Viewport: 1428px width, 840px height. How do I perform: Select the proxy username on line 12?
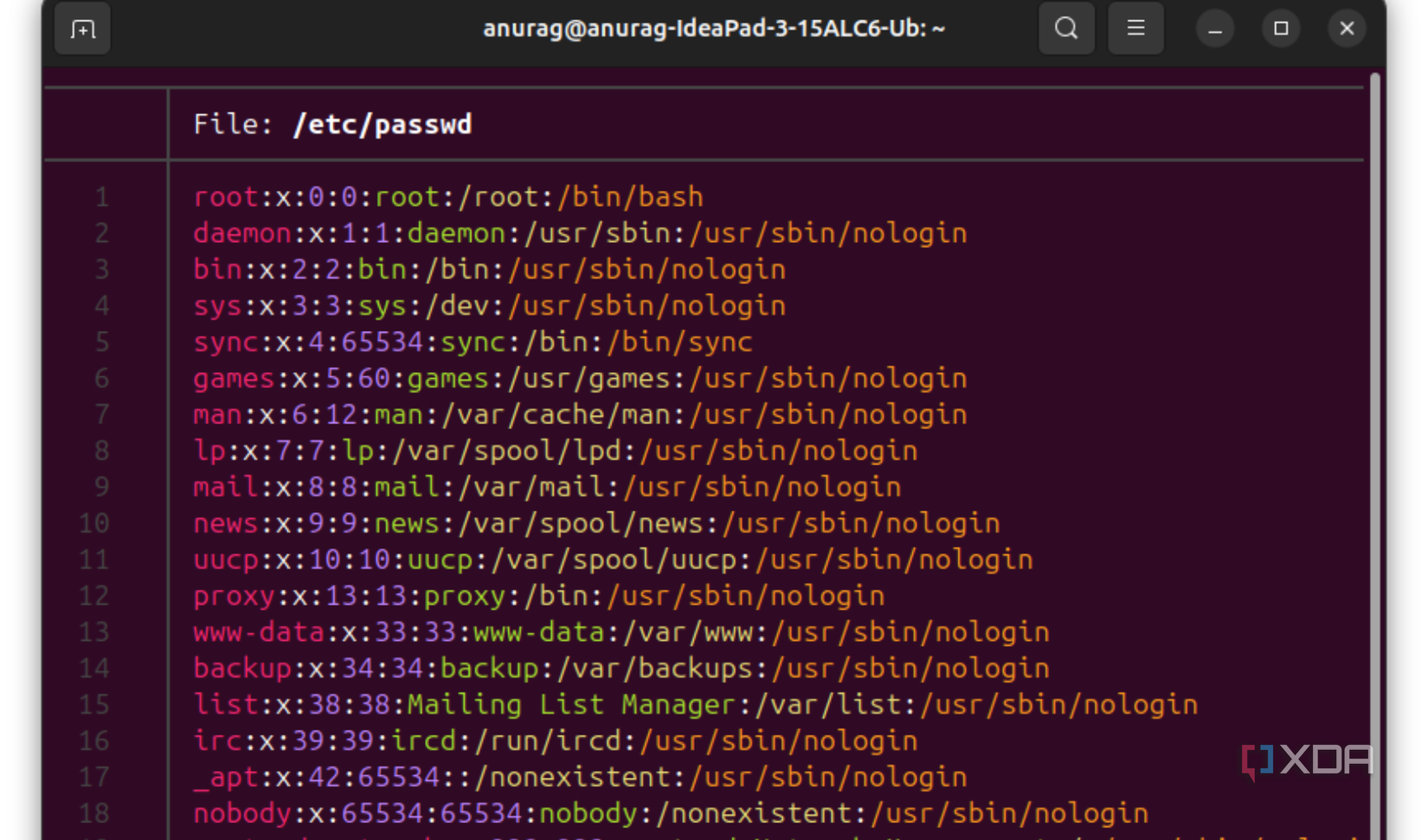point(233,595)
